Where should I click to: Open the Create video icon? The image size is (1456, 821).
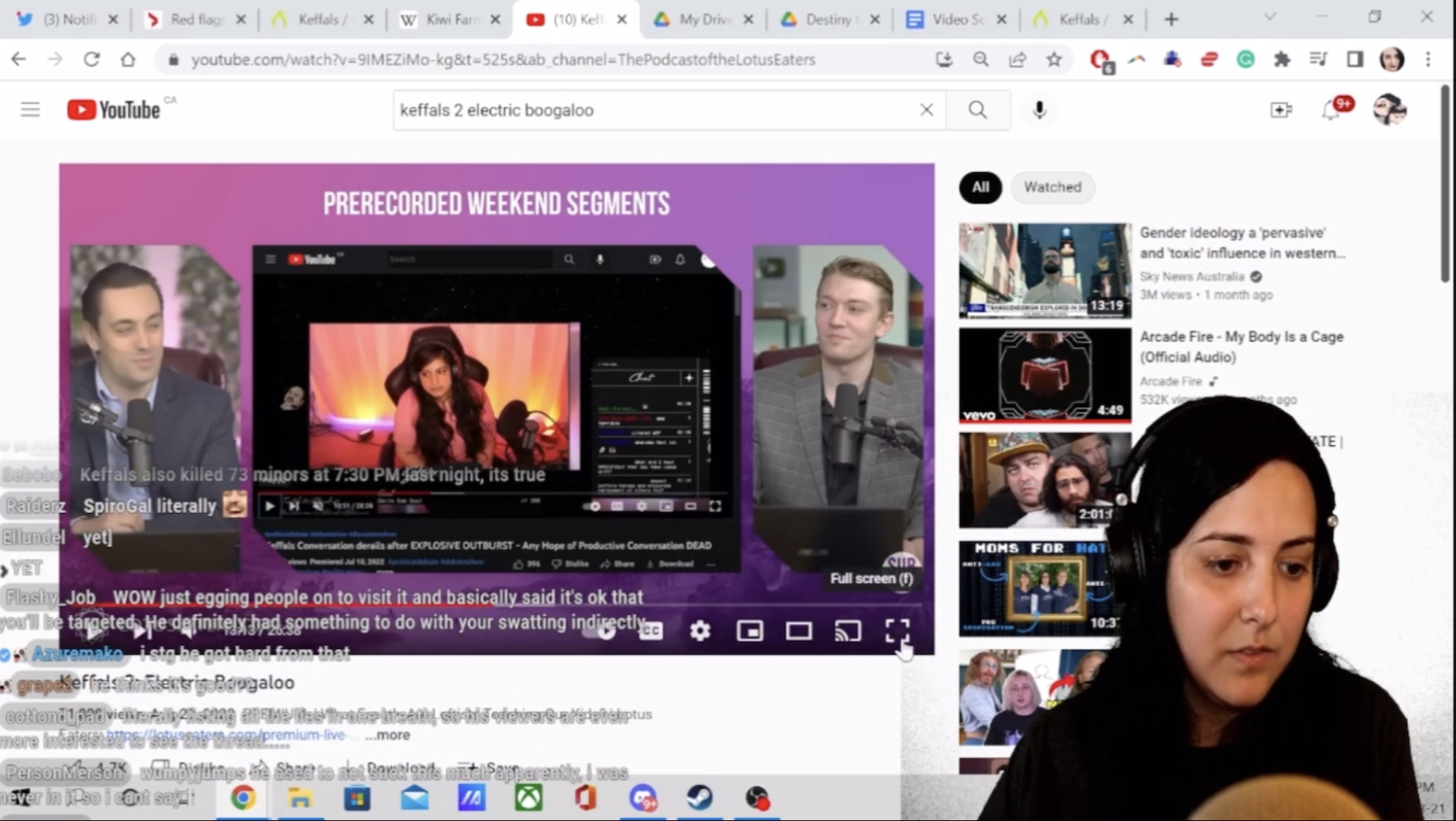[x=1281, y=110]
